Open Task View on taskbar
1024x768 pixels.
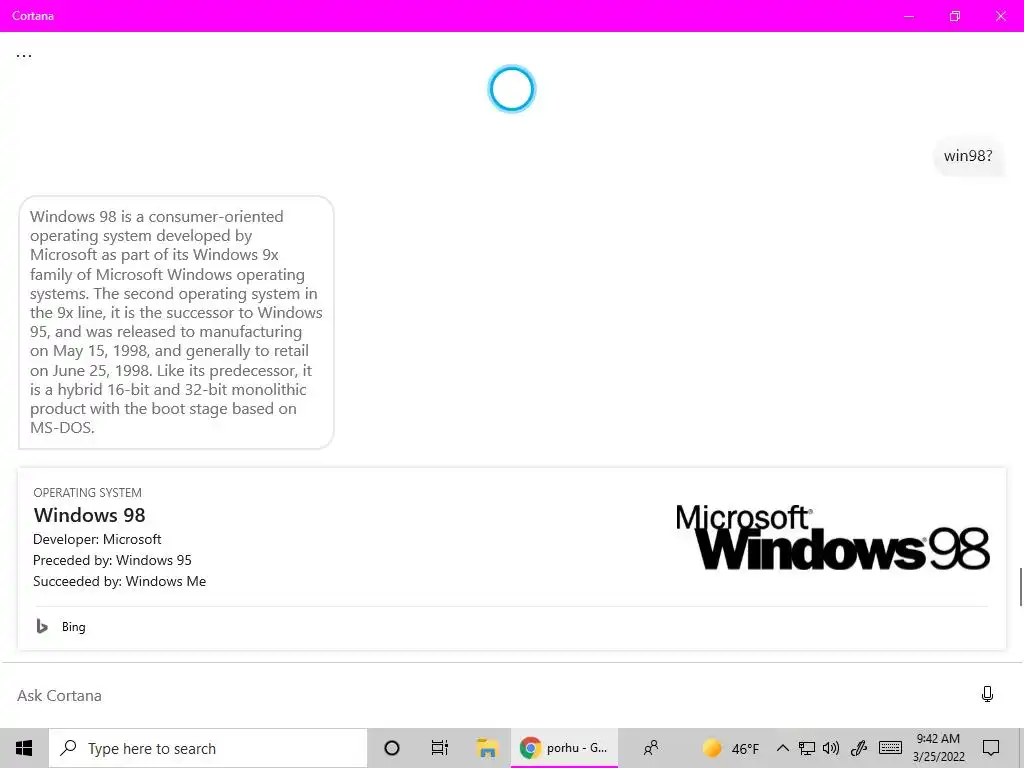(x=440, y=748)
